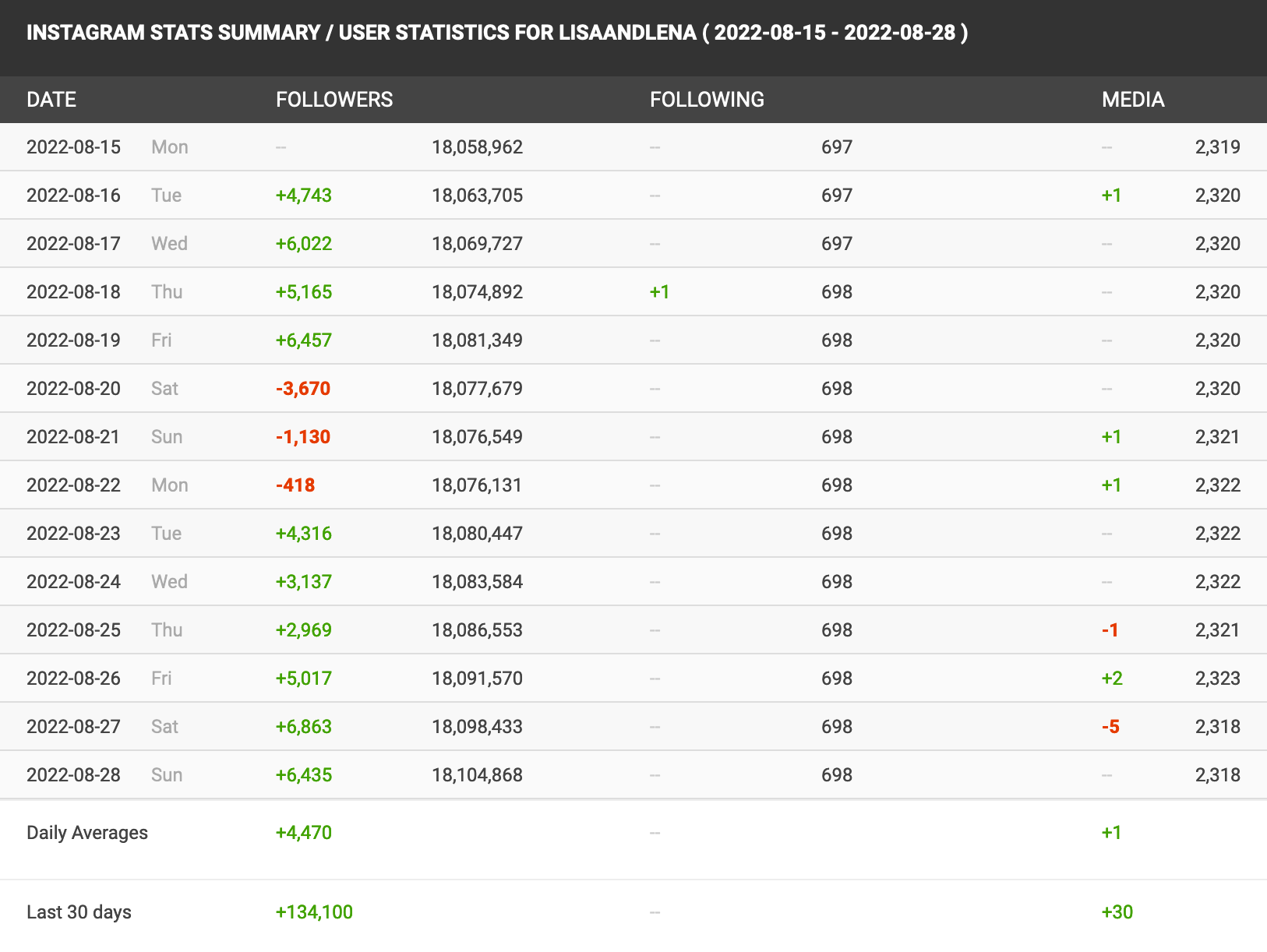Click 30-day followers total +134,100
This screenshot has height=952, width=1267.
315,912
